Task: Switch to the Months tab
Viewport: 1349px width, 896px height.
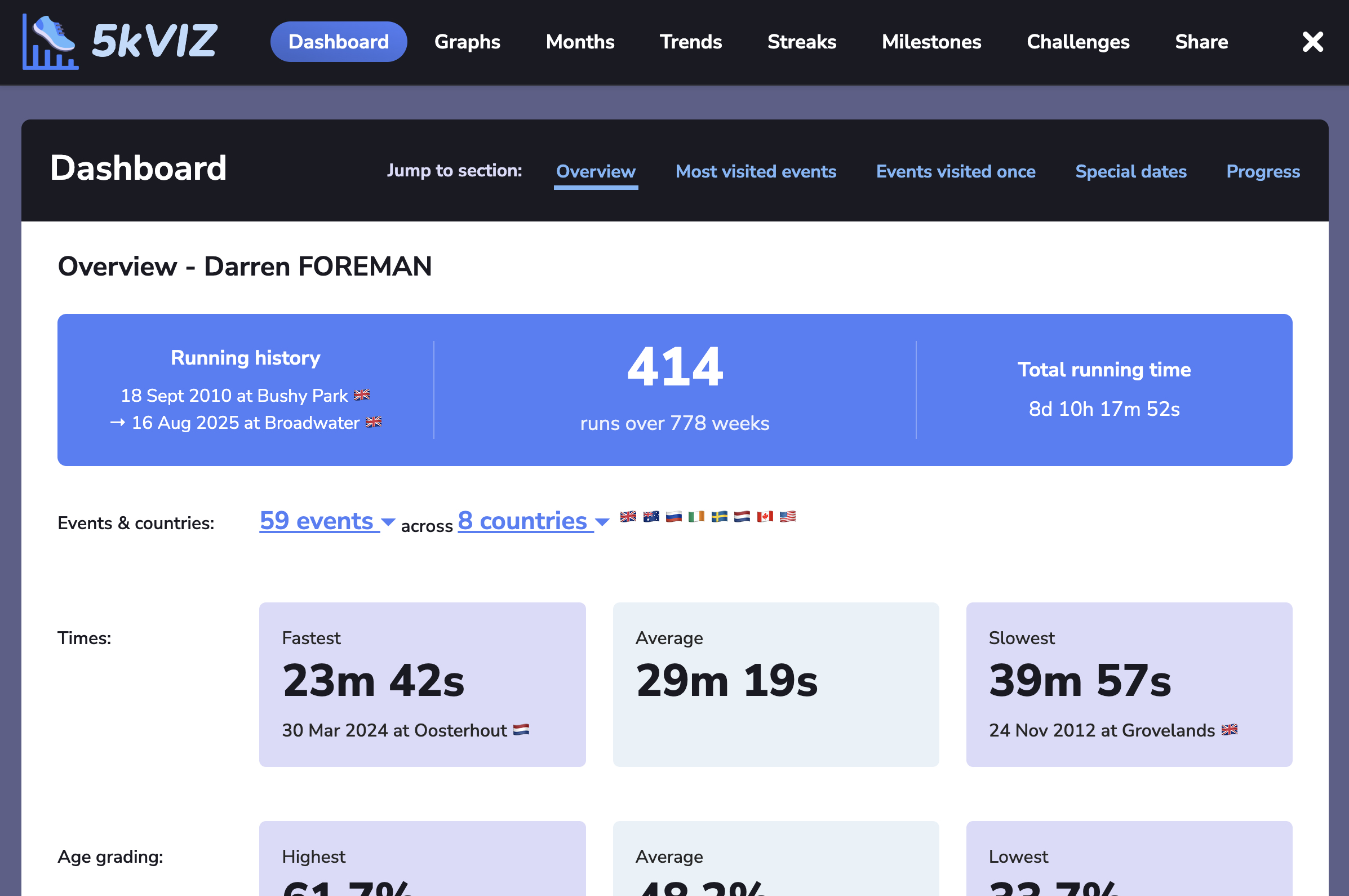Action: click(x=579, y=42)
